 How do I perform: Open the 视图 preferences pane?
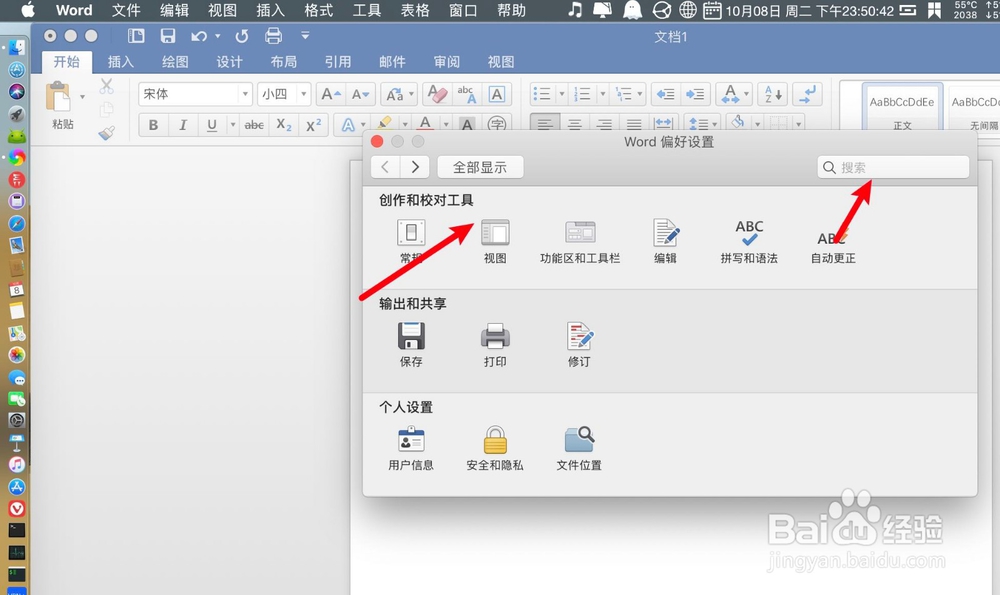495,240
